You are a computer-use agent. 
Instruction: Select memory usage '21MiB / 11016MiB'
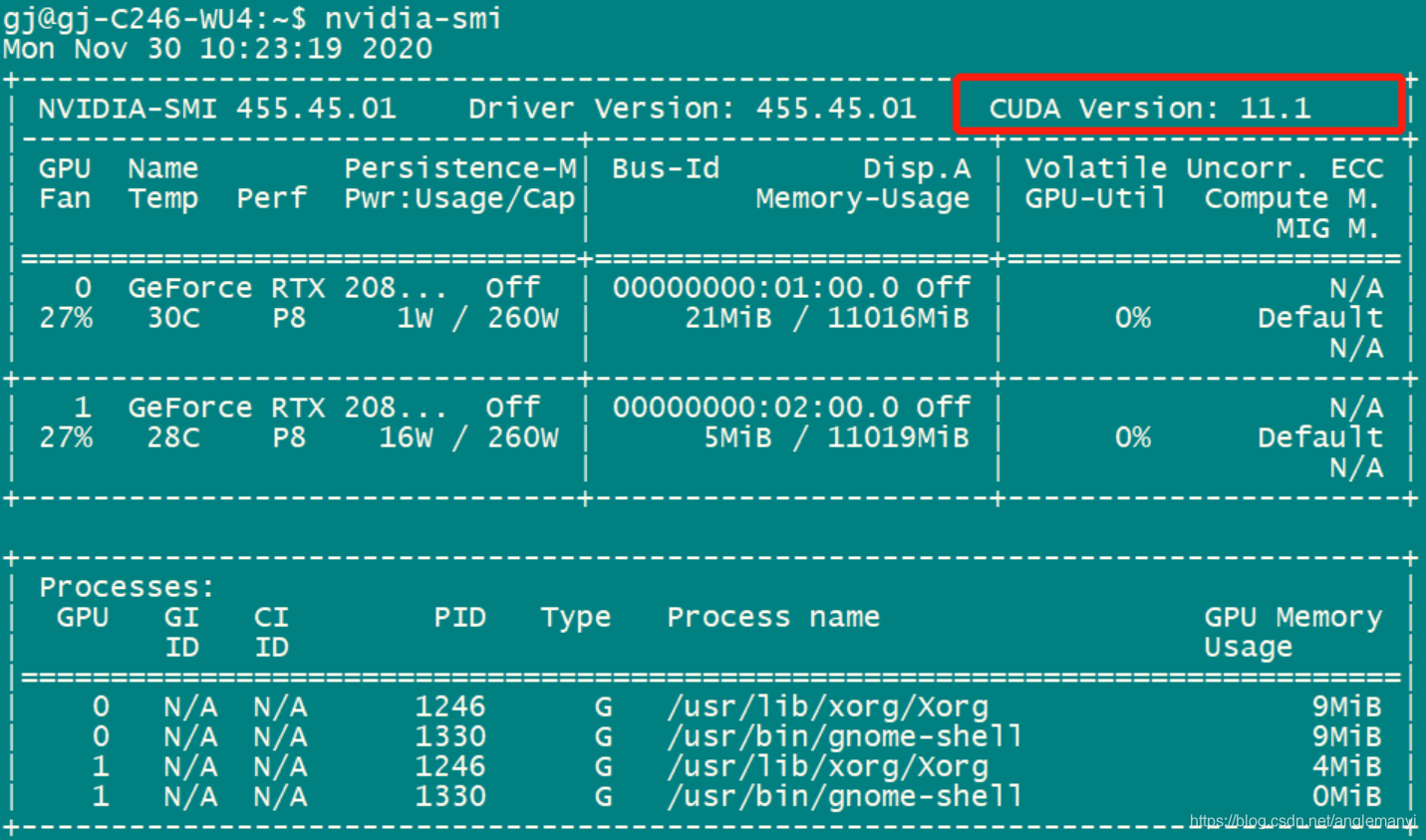point(827,317)
